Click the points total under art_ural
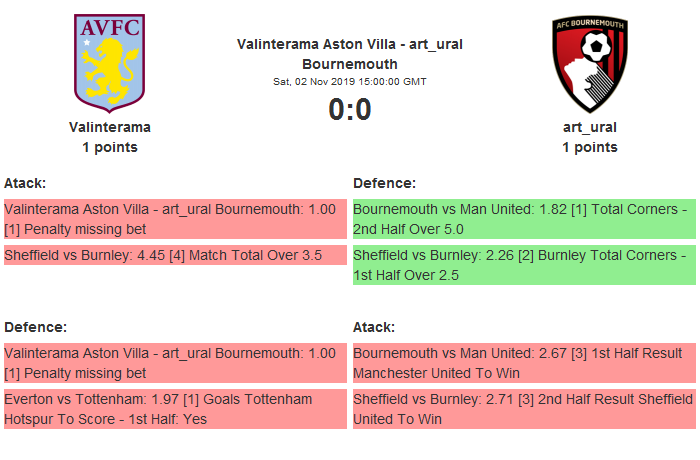The image size is (700, 460). pyautogui.click(x=589, y=147)
